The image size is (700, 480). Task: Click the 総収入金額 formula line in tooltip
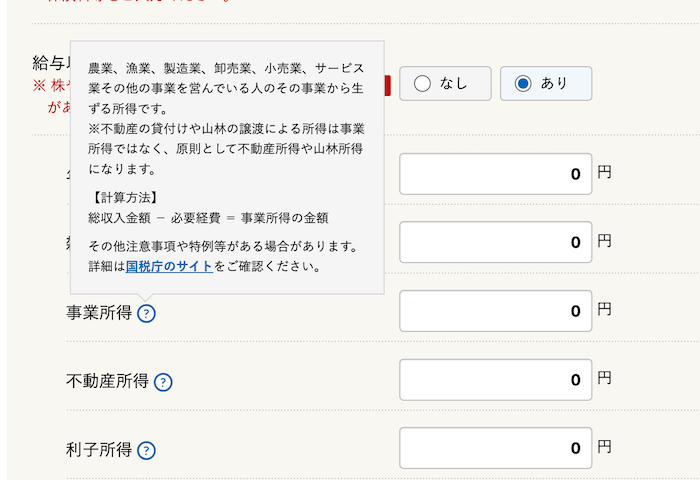coord(208,217)
